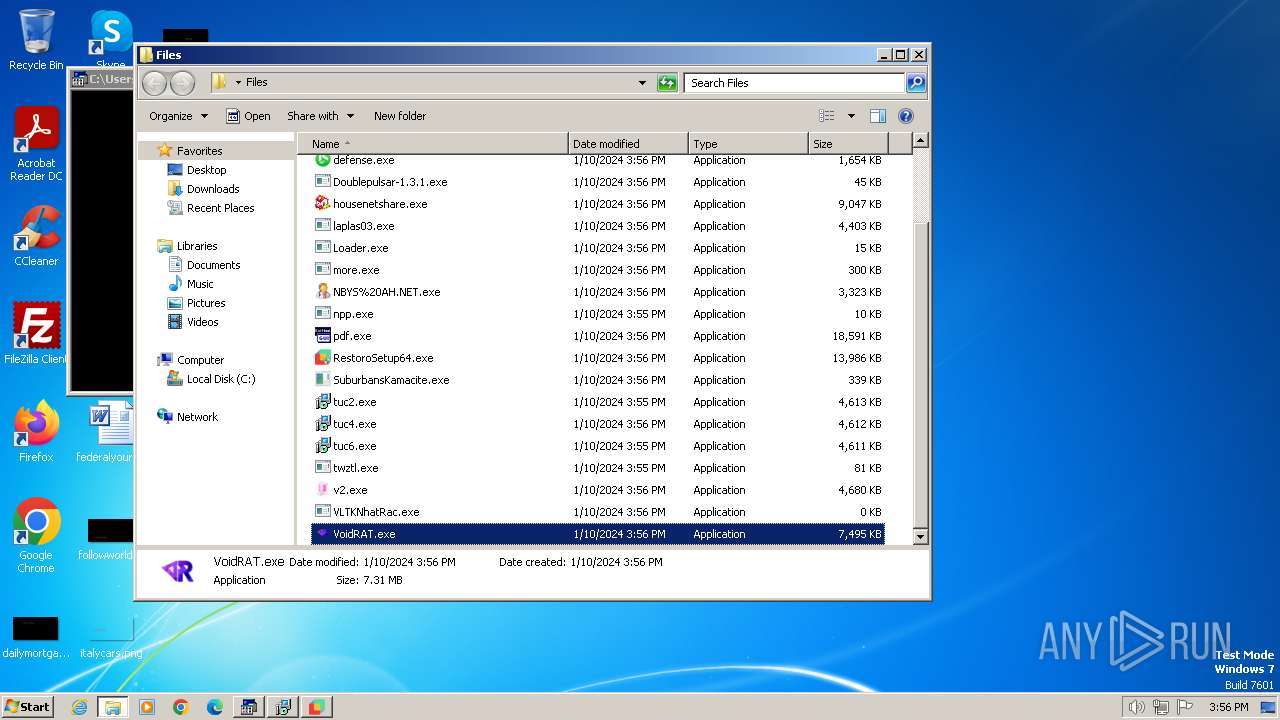Open the Share with dropdown menu

(320, 116)
